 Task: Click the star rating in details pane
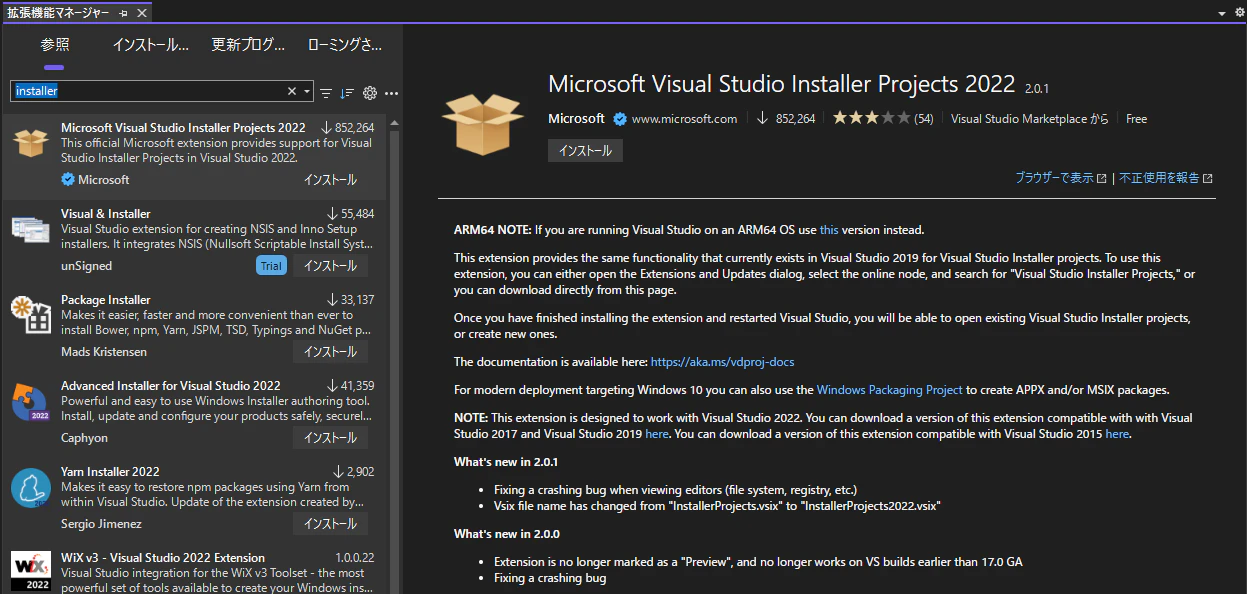[871, 118]
